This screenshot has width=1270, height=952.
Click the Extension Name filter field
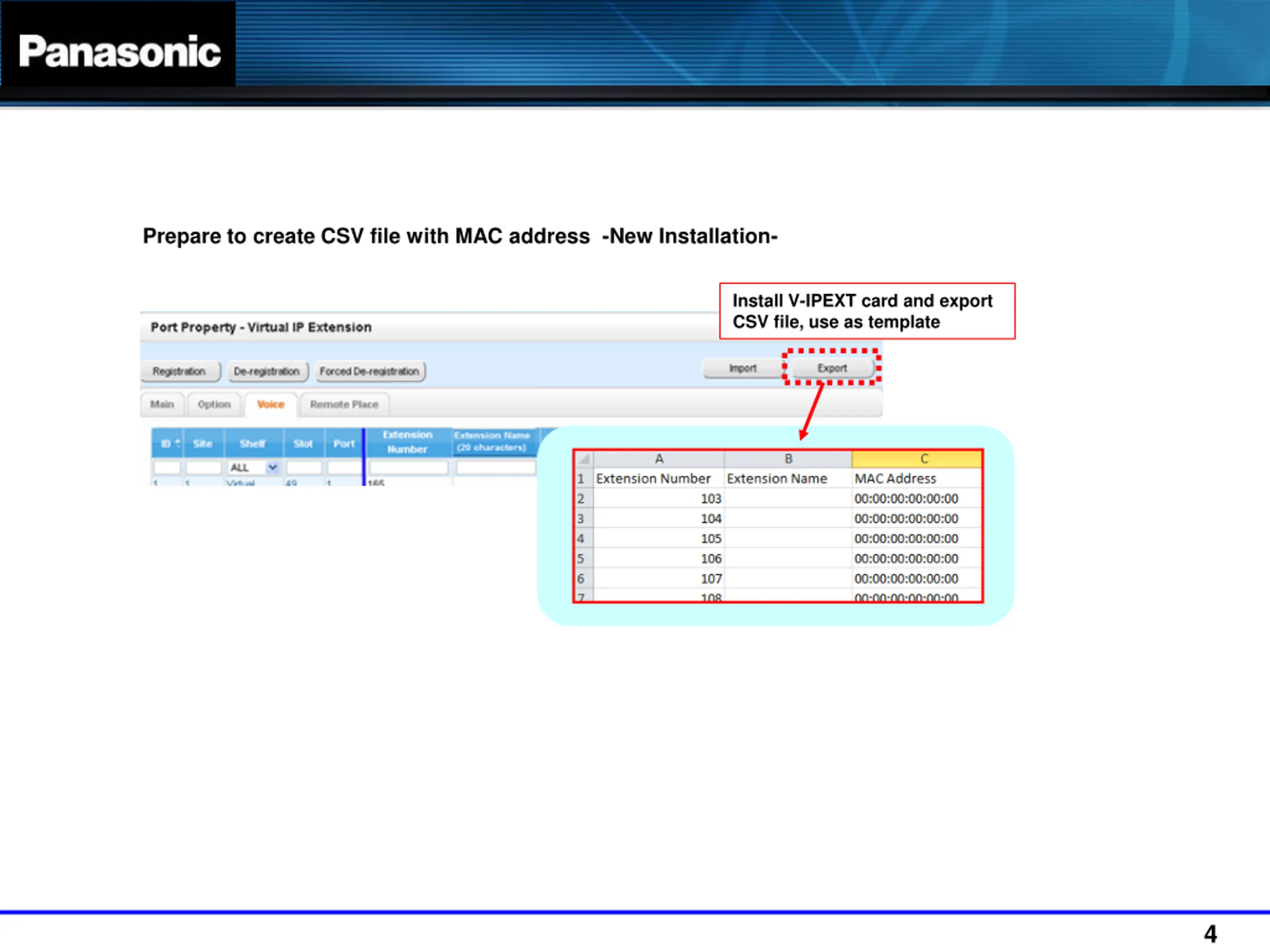pos(496,468)
